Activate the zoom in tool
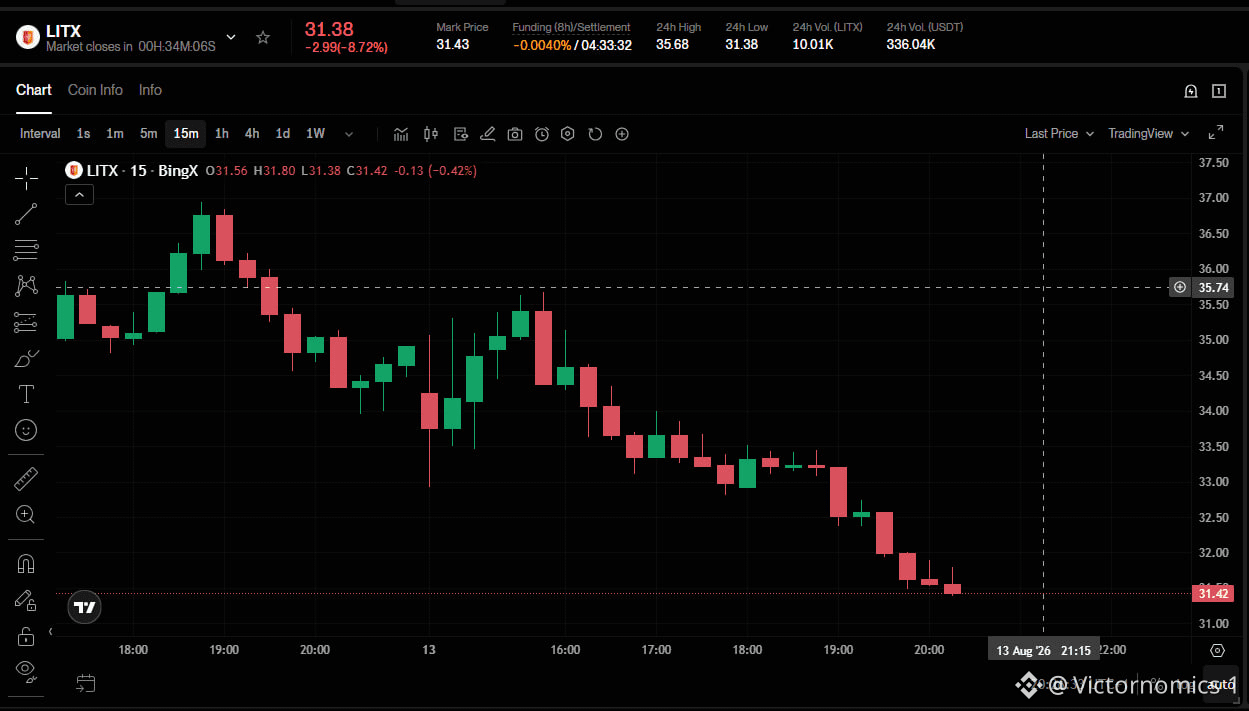The height and width of the screenshot is (711, 1249). [26, 515]
